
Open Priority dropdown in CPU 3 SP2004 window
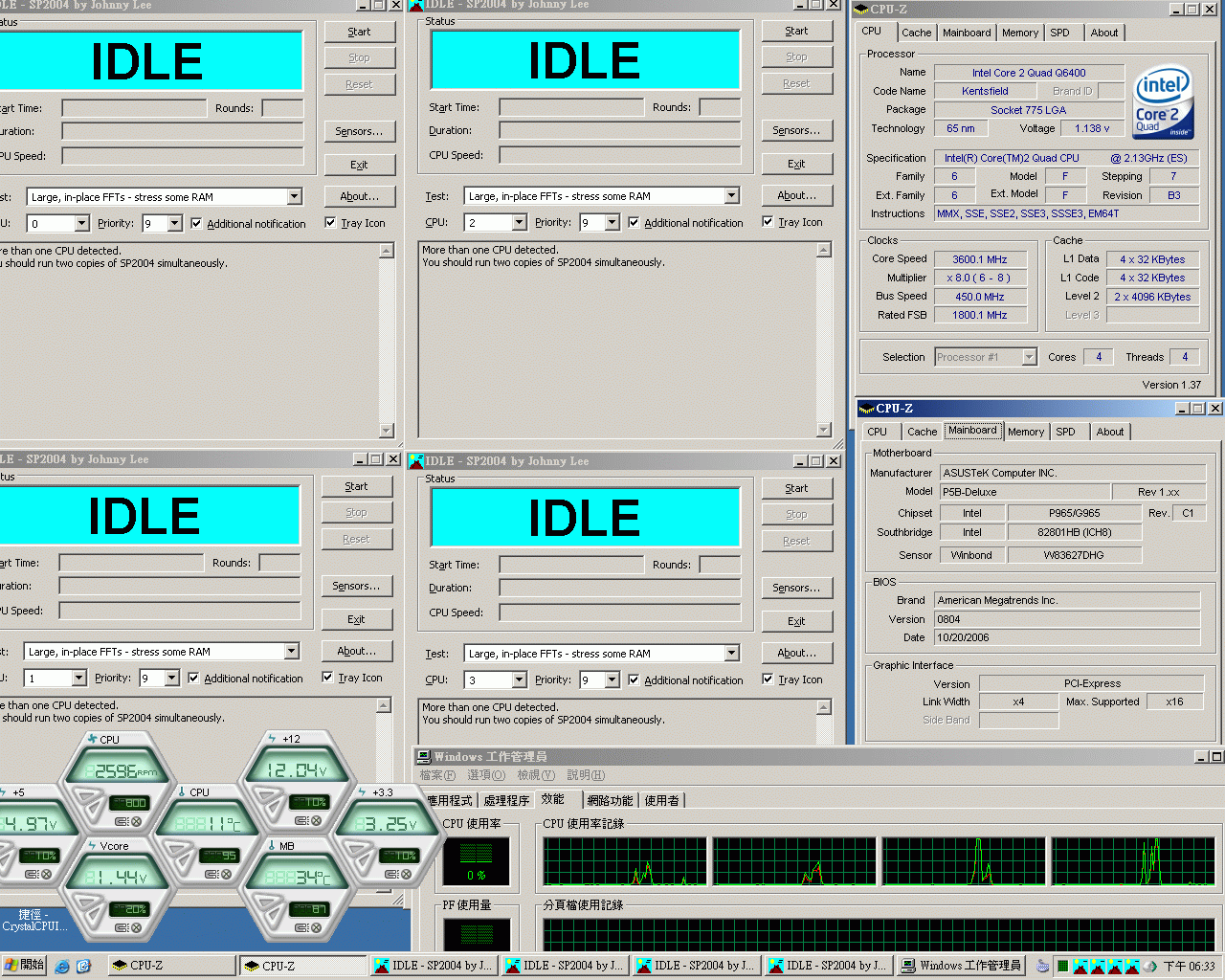coord(612,680)
